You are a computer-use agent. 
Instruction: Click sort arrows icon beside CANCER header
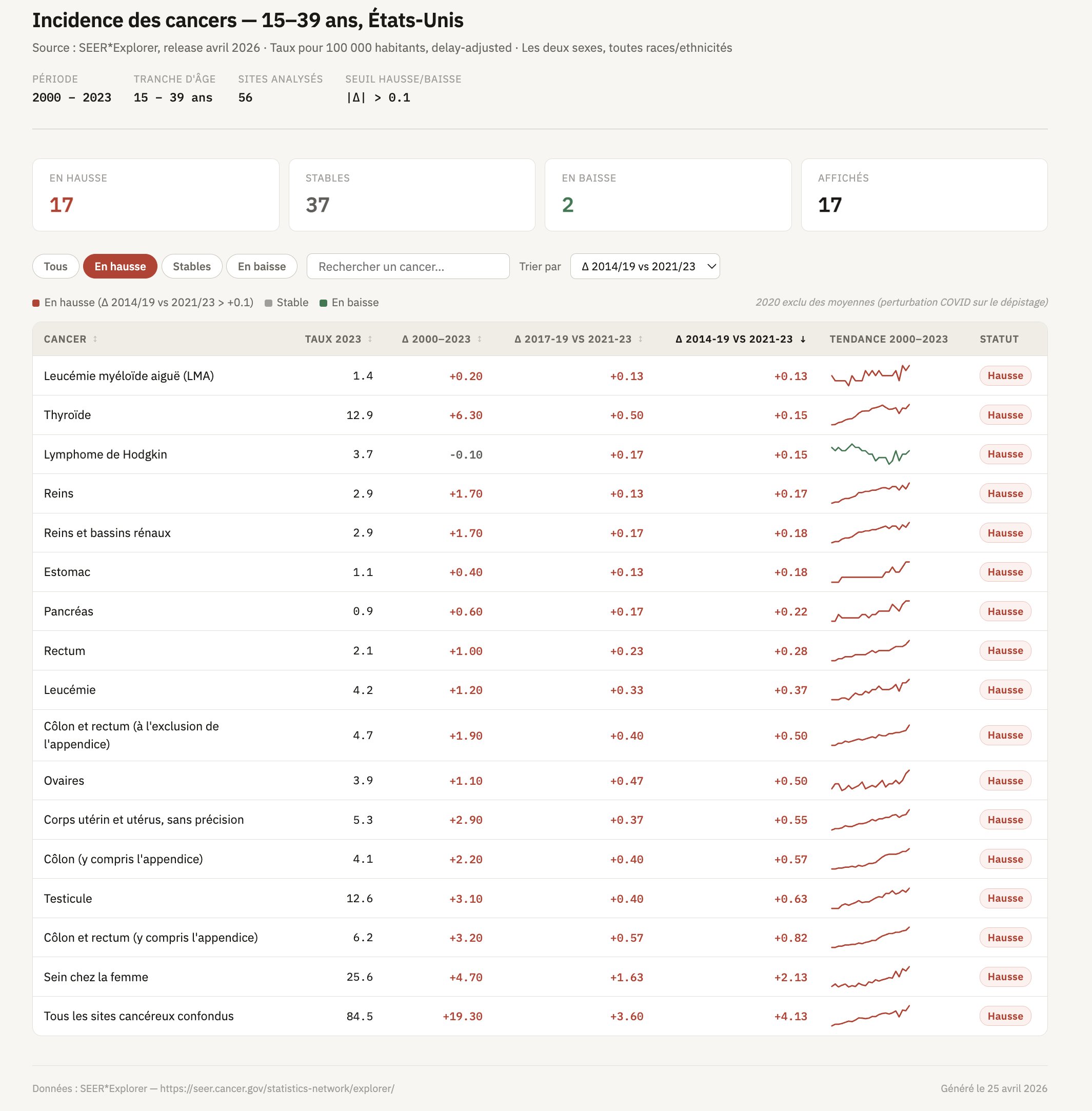pos(95,339)
